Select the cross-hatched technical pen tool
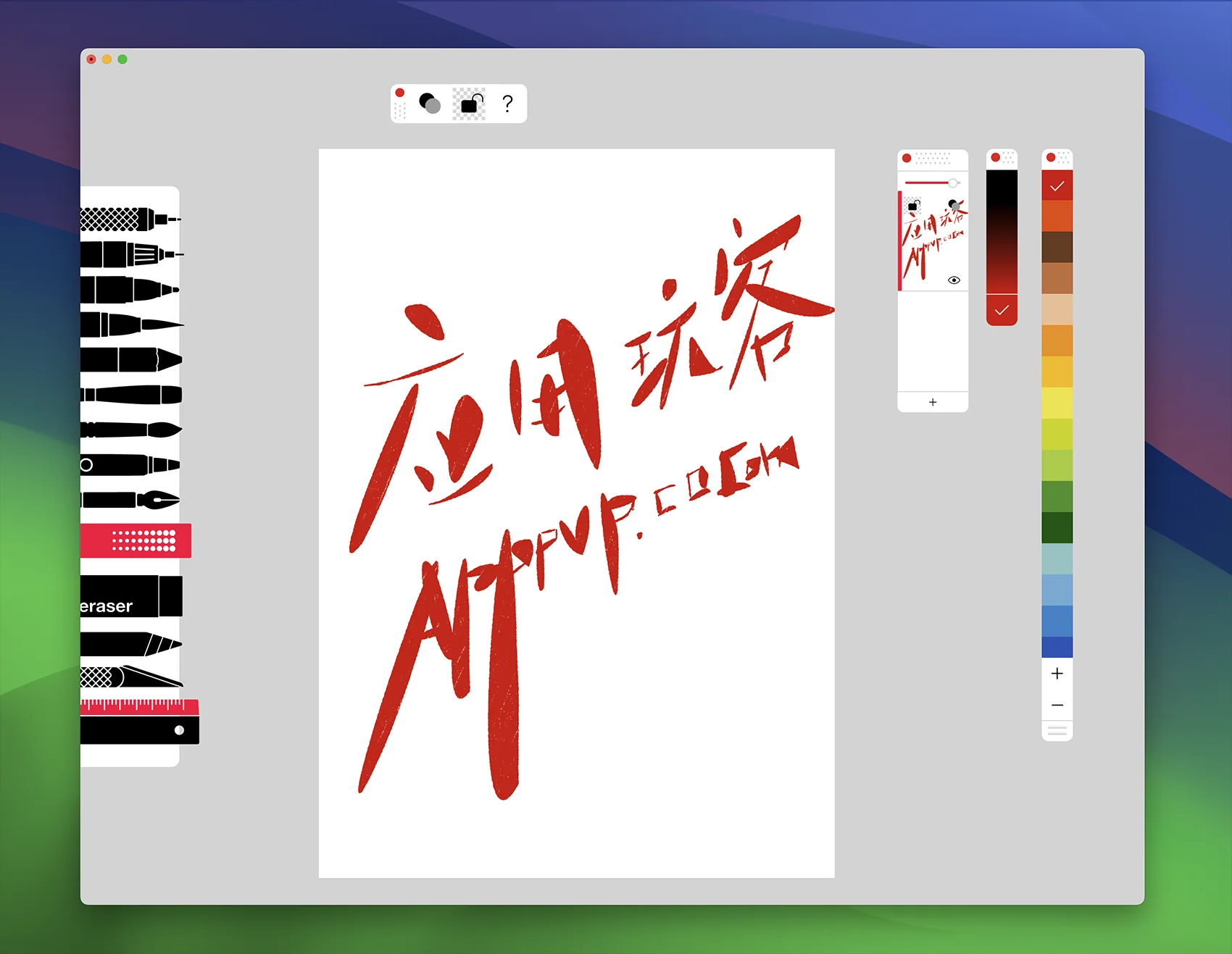 coord(130,219)
